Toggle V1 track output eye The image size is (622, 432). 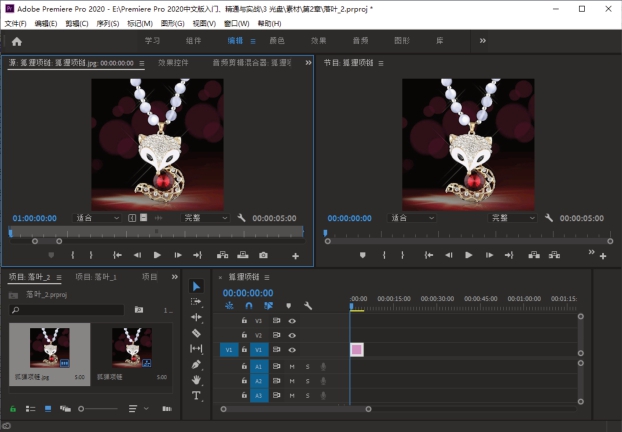click(292, 350)
